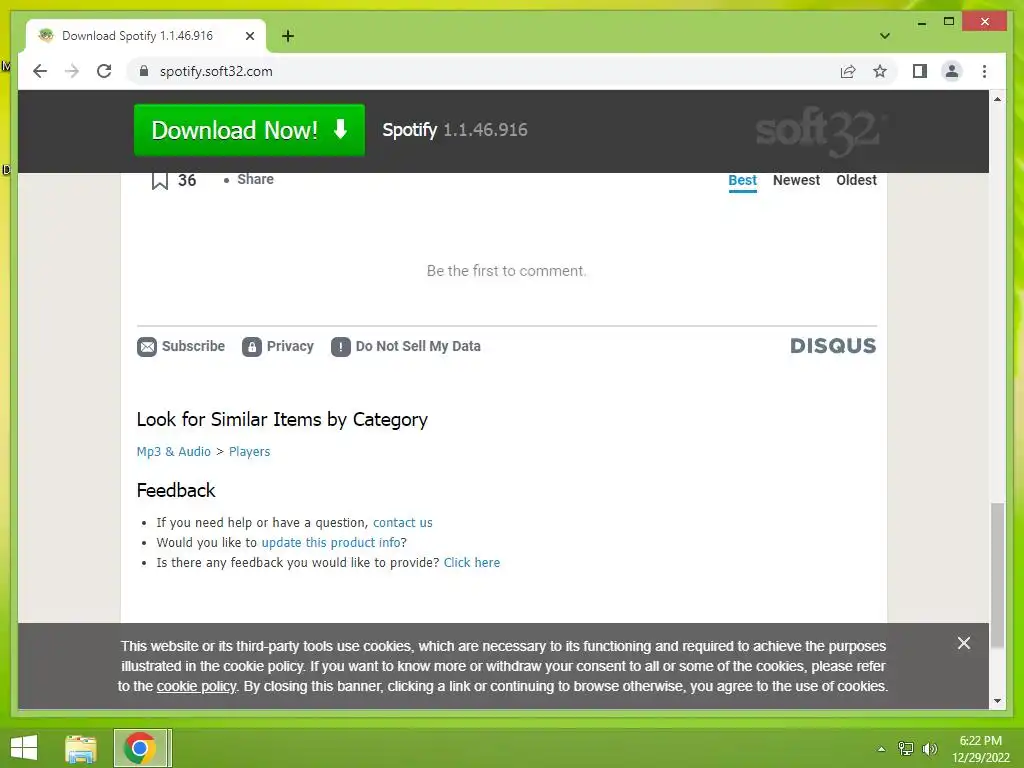Go back with the browser back arrow
Image resolution: width=1024 pixels, height=768 pixels.
pos(40,71)
